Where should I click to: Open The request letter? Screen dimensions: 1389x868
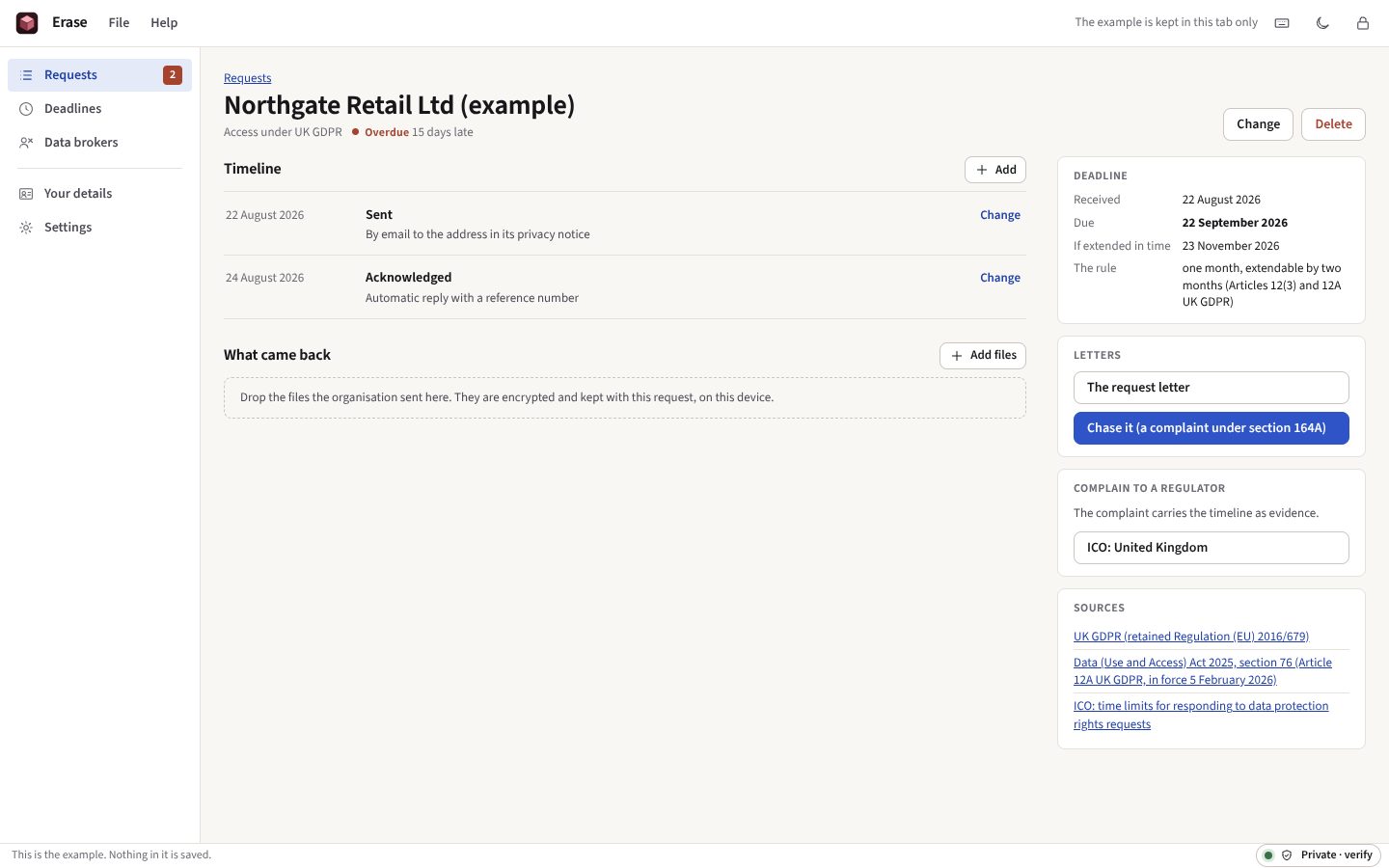1212,388
